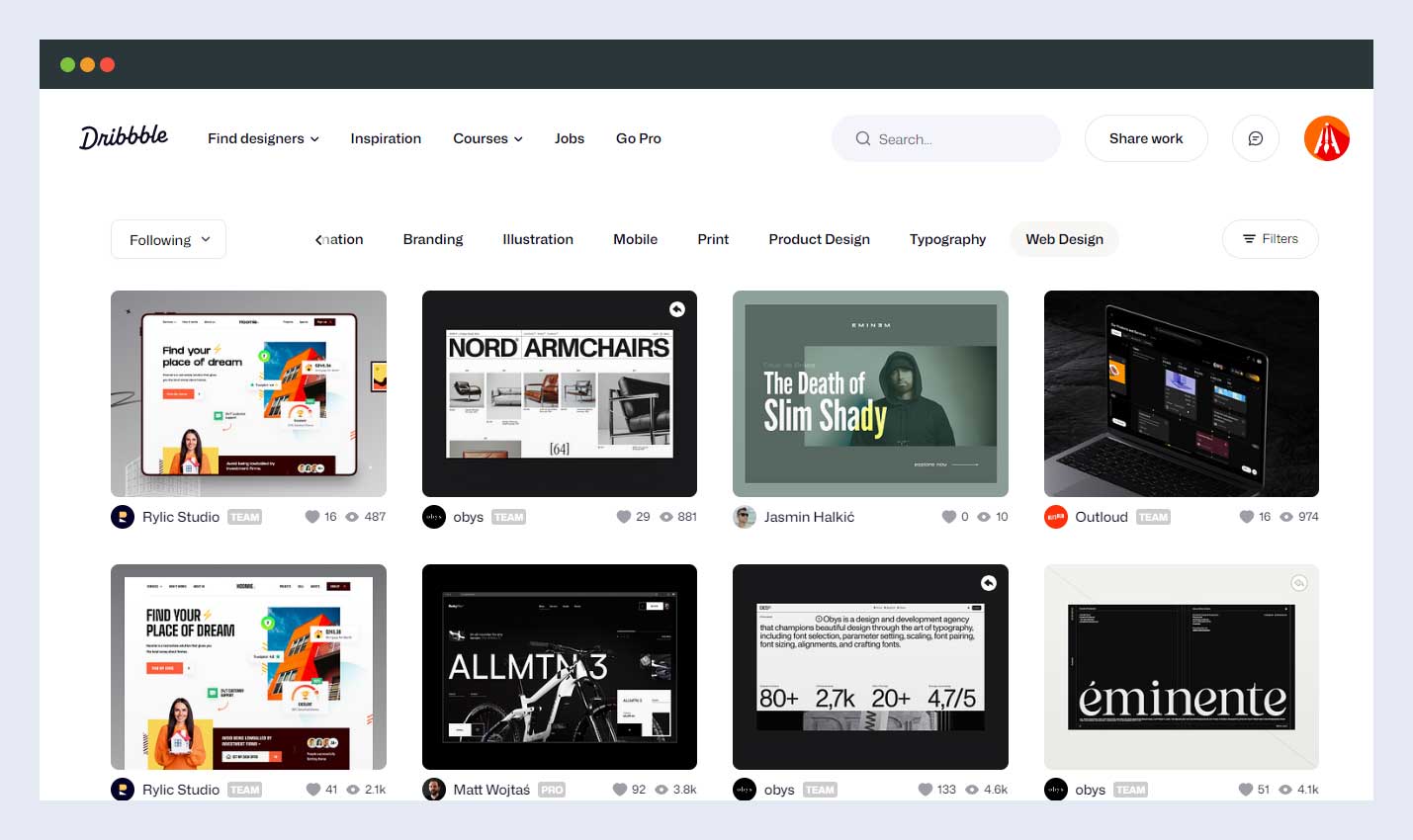Focus the Search input field
1413x840 pixels.
pos(946,138)
